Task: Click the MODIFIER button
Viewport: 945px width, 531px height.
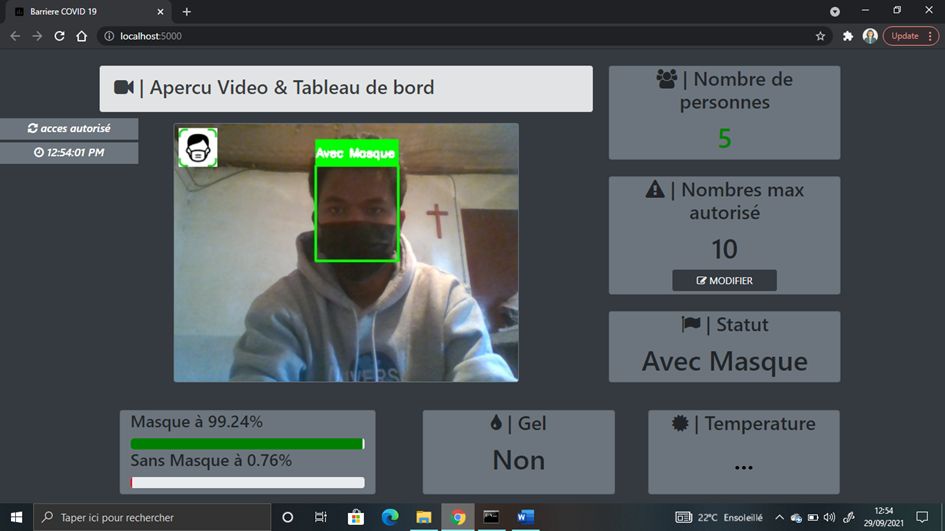Action: point(724,280)
